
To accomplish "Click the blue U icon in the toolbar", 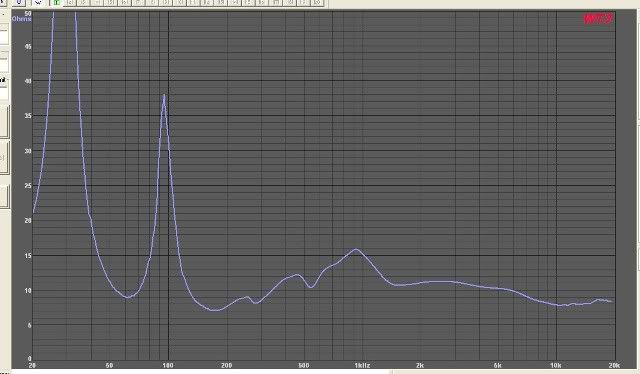I will pos(19,2).
